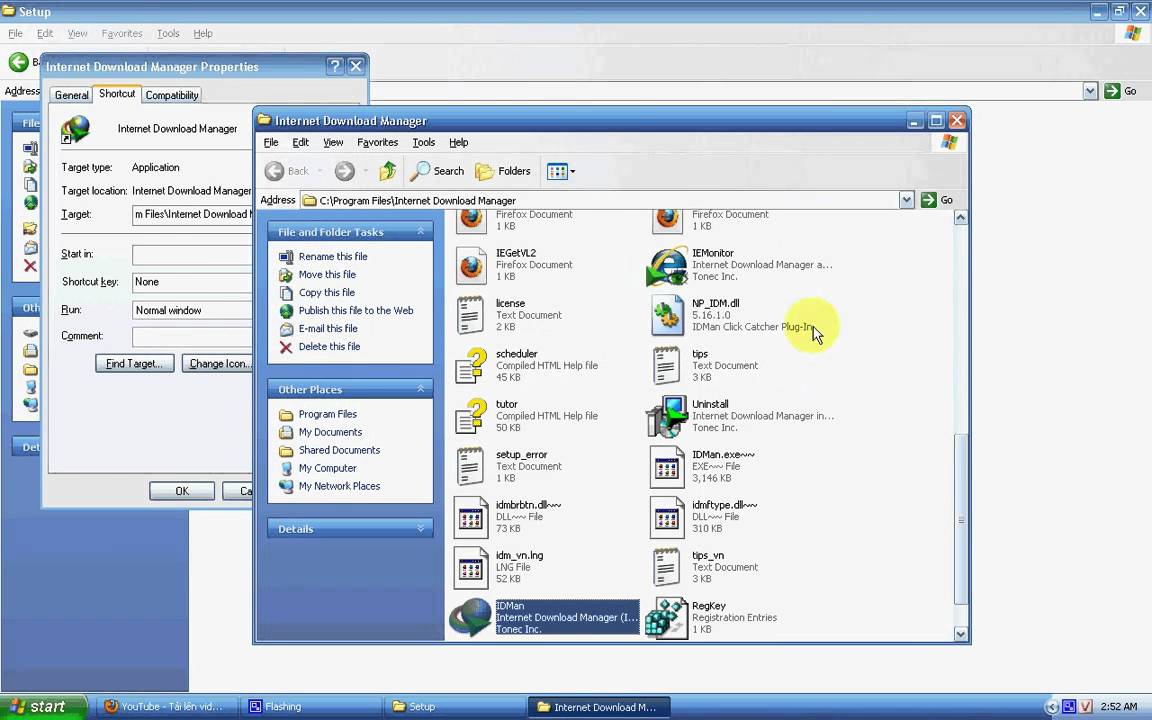Open the Search toolbar button
The width and height of the screenshot is (1152, 720).
[x=437, y=171]
